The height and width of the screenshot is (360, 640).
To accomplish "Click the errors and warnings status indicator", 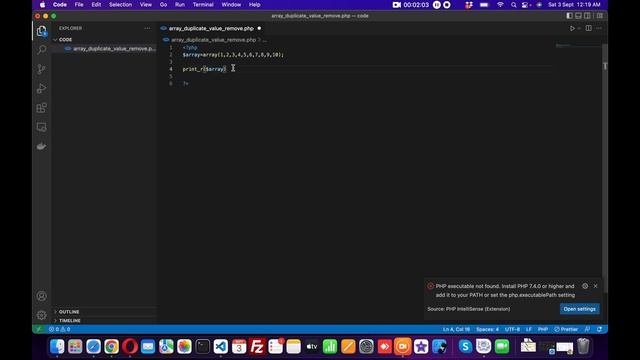I will click(60, 329).
